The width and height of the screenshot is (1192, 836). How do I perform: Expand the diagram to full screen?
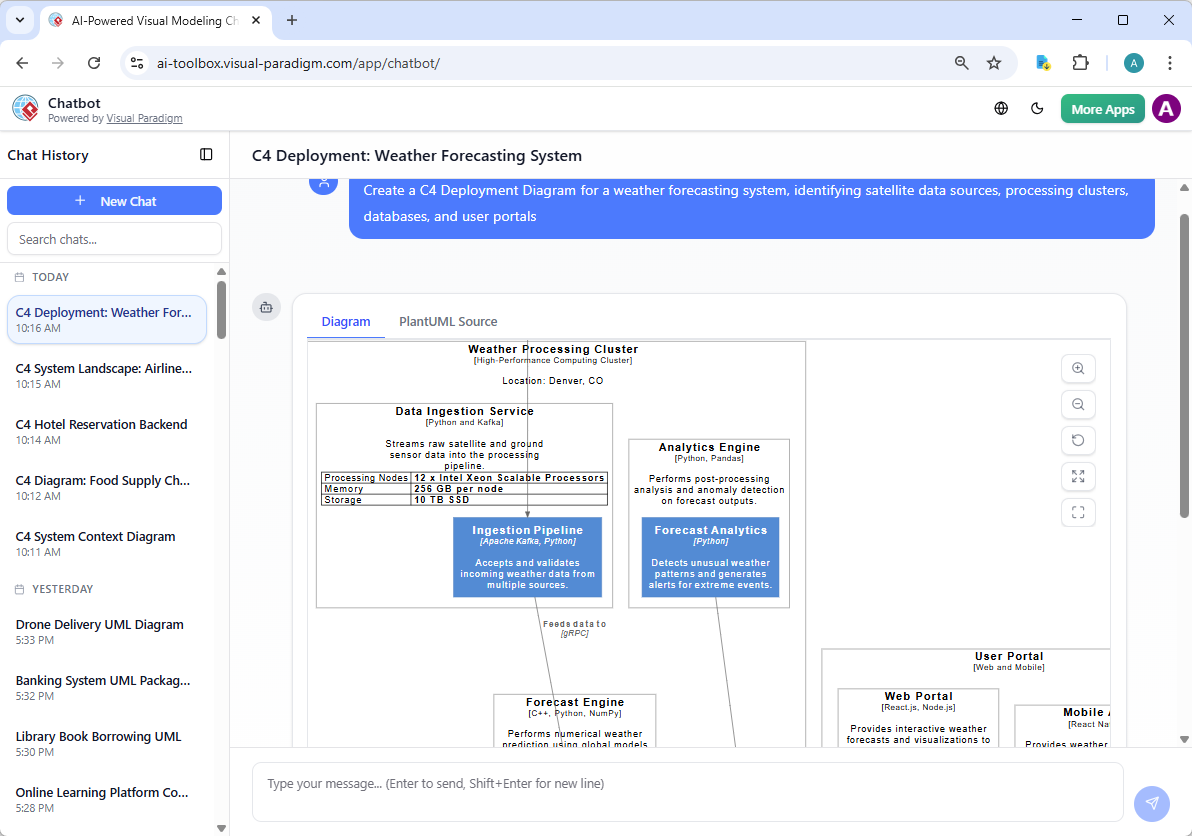coord(1078,476)
